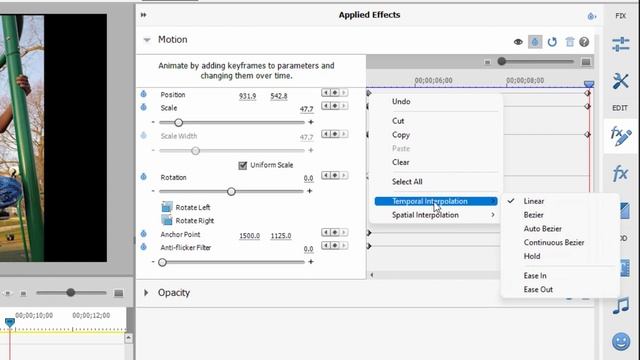This screenshot has width=640, height=360.
Task: Increase Scale with the plus button
Action: pyautogui.click(x=311, y=122)
